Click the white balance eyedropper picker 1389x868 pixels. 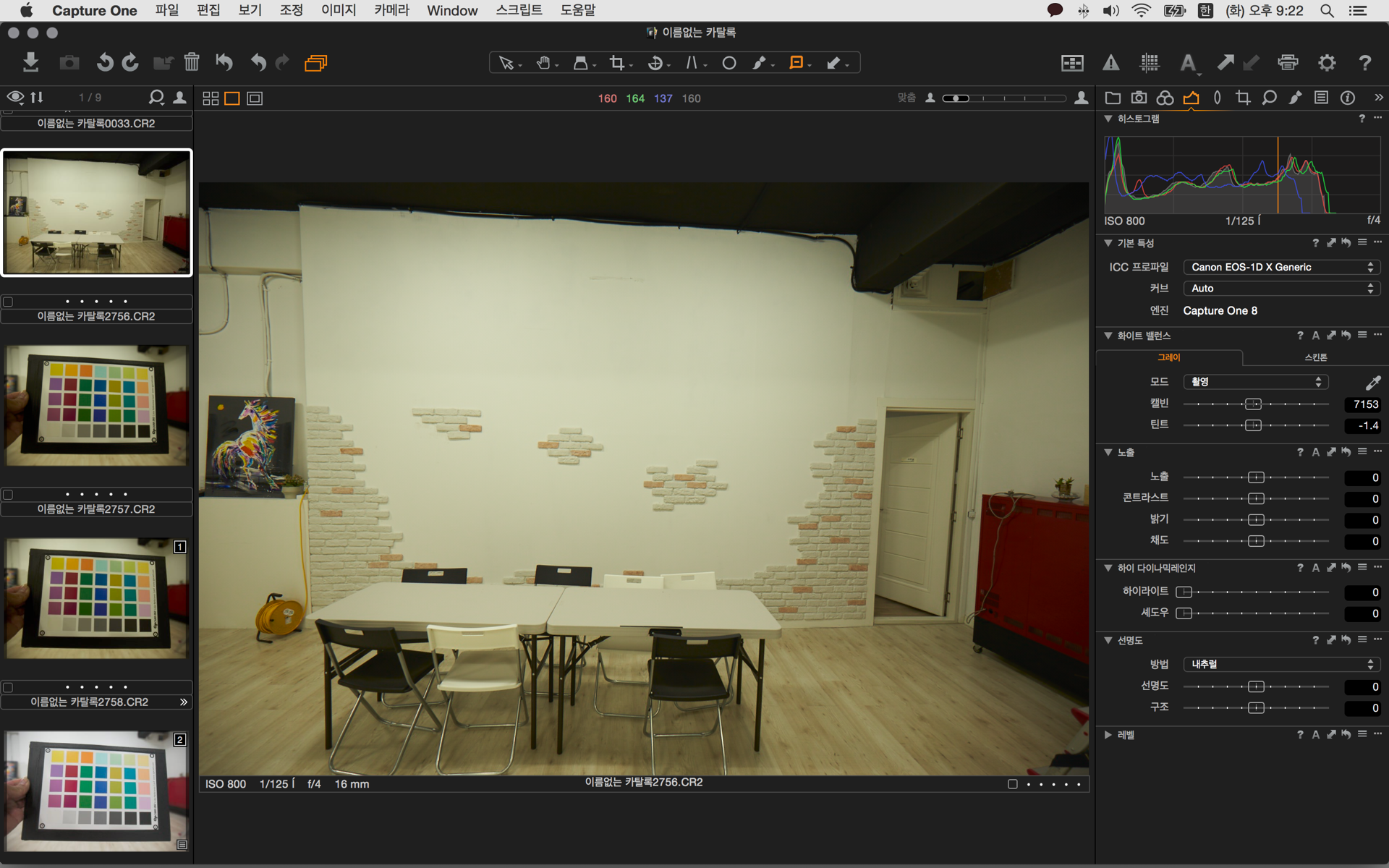point(1372,383)
